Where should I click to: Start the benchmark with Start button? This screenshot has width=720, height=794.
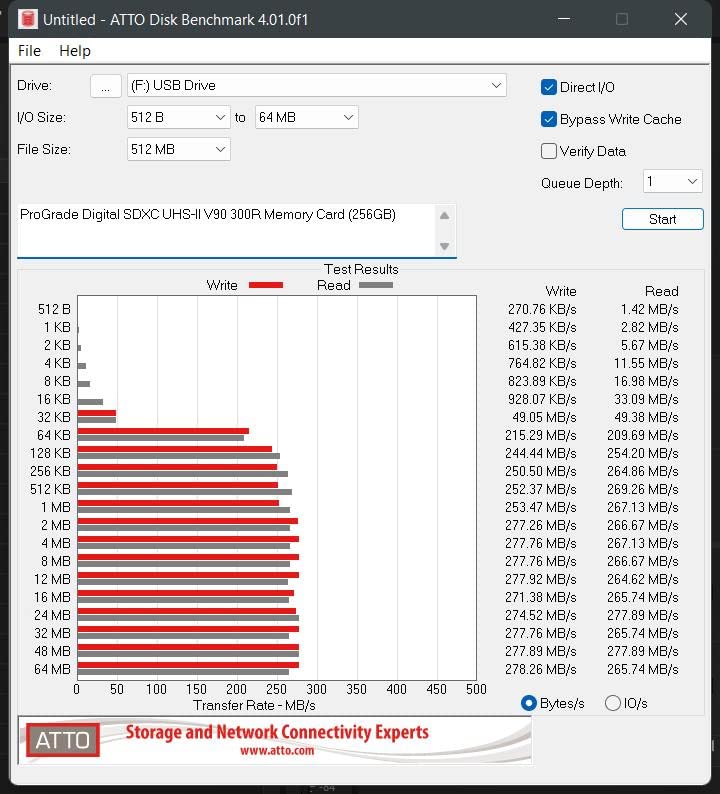[662, 219]
